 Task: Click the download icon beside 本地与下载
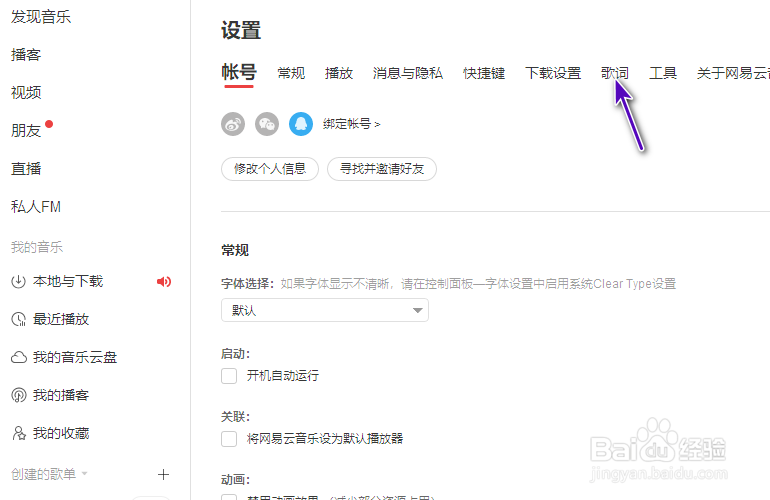click(x=18, y=281)
